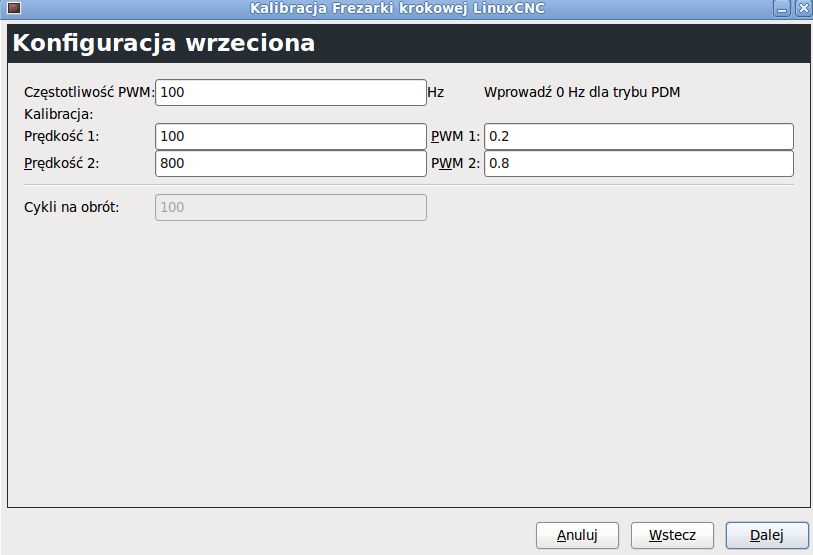The height and width of the screenshot is (555, 813).
Task: Click the Częstotliwość PWM label
Action: coord(90,93)
